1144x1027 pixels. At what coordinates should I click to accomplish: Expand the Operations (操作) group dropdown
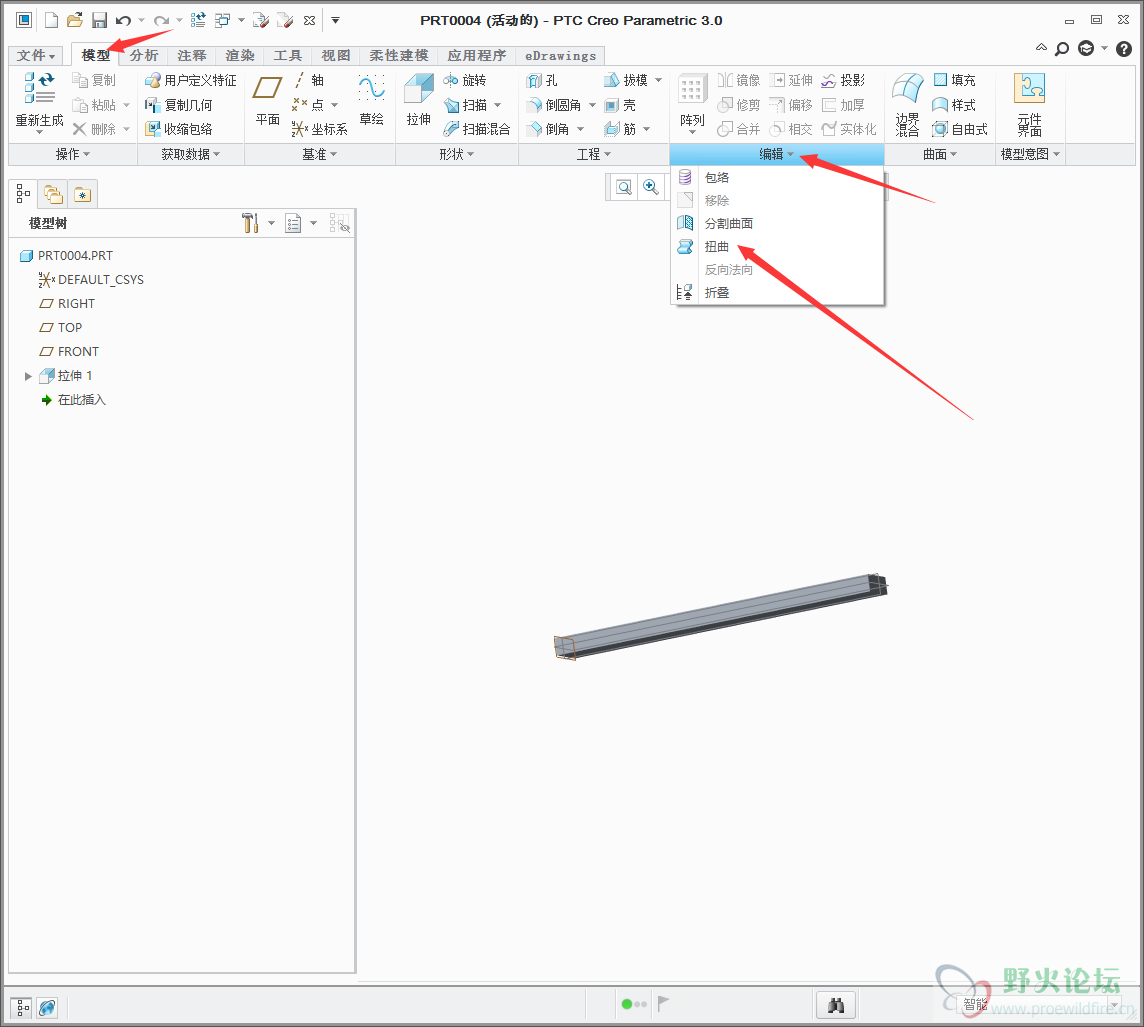tap(73, 154)
